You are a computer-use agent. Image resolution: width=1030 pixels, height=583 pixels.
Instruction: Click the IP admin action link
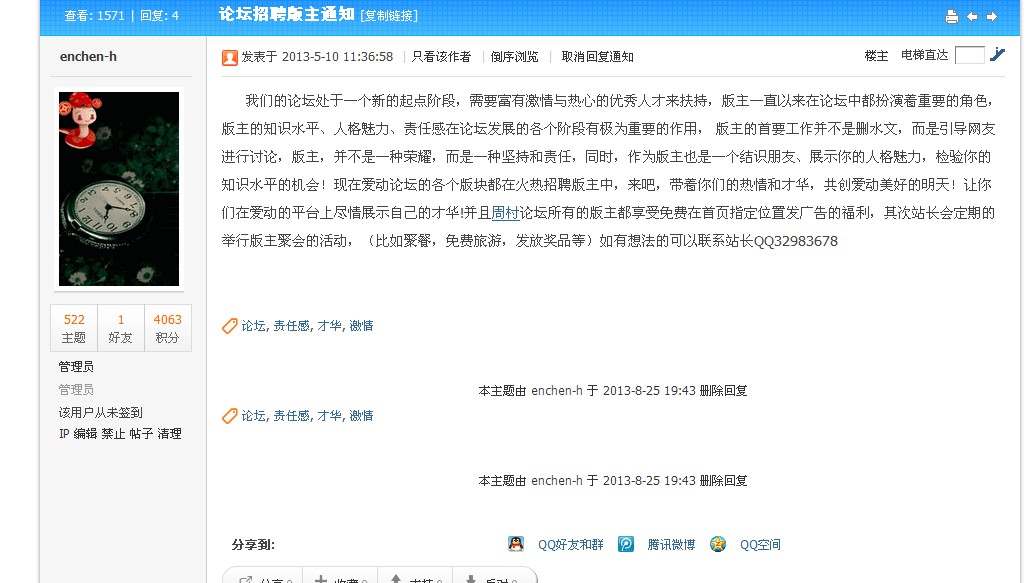coord(64,433)
